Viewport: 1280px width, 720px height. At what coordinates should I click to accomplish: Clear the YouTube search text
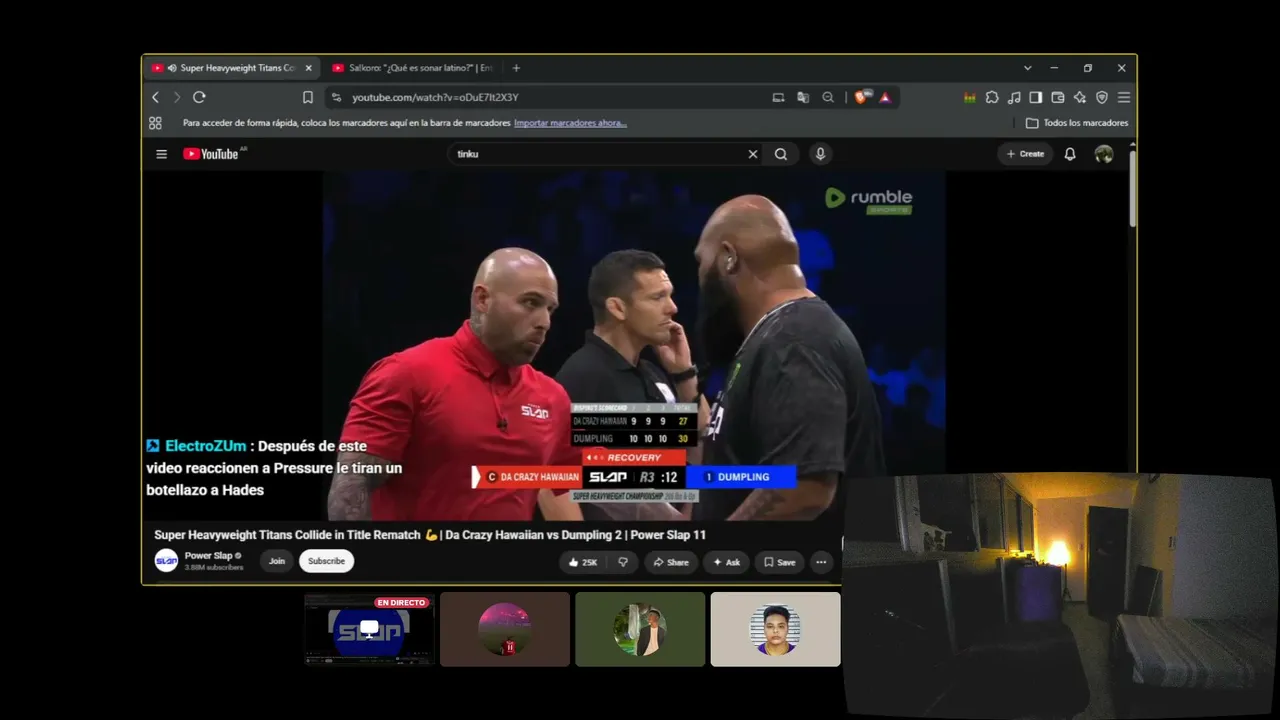[x=753, y=154]
